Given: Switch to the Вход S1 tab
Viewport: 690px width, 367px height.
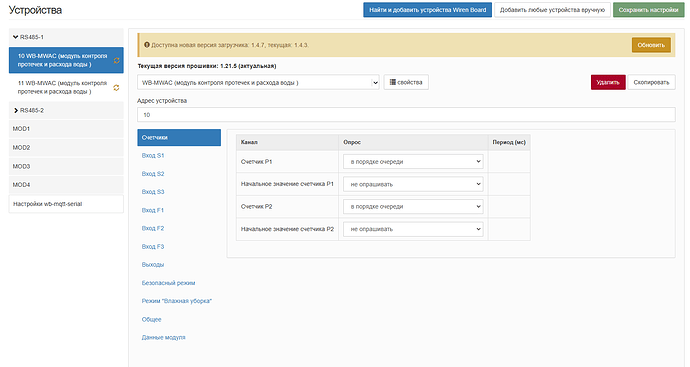Looking at the screenshot, I should point(153,155).
